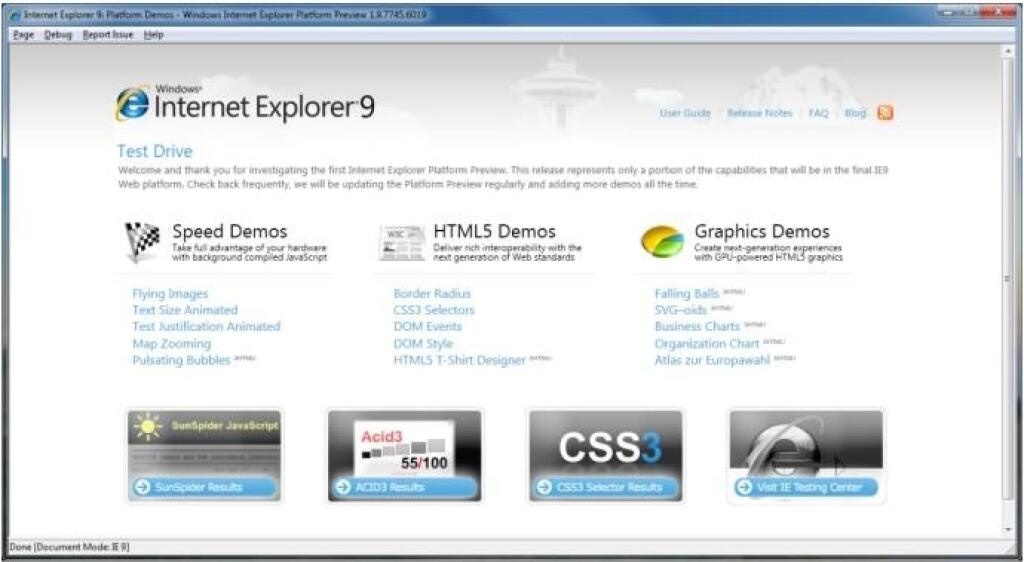Screen dimensions: 1024x562
Task: Open the User Guide link
Action: [685, 113]
